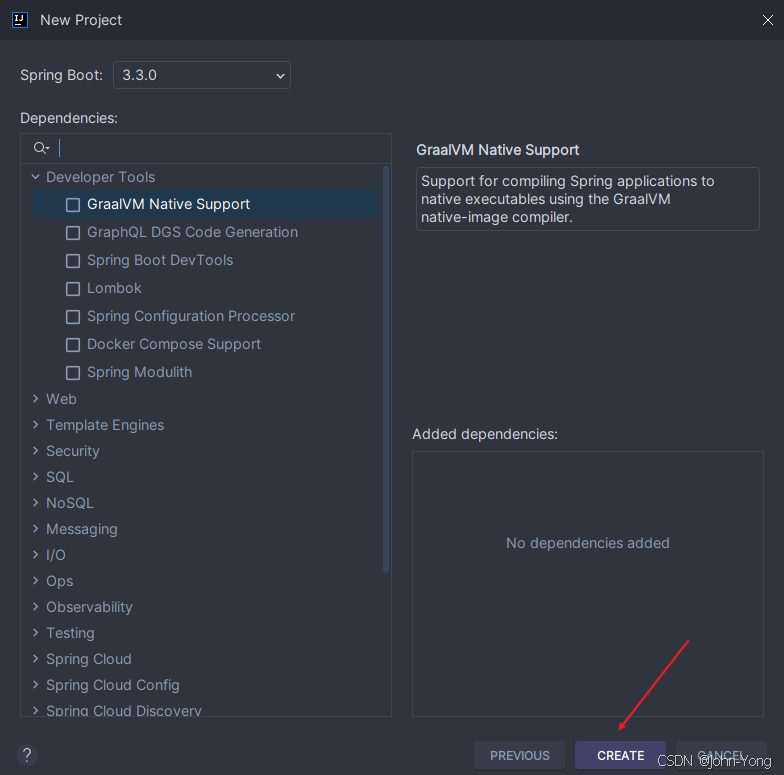Click the Web category label
The height and width of the screenshot is (775, 784).
coord(61,399)
